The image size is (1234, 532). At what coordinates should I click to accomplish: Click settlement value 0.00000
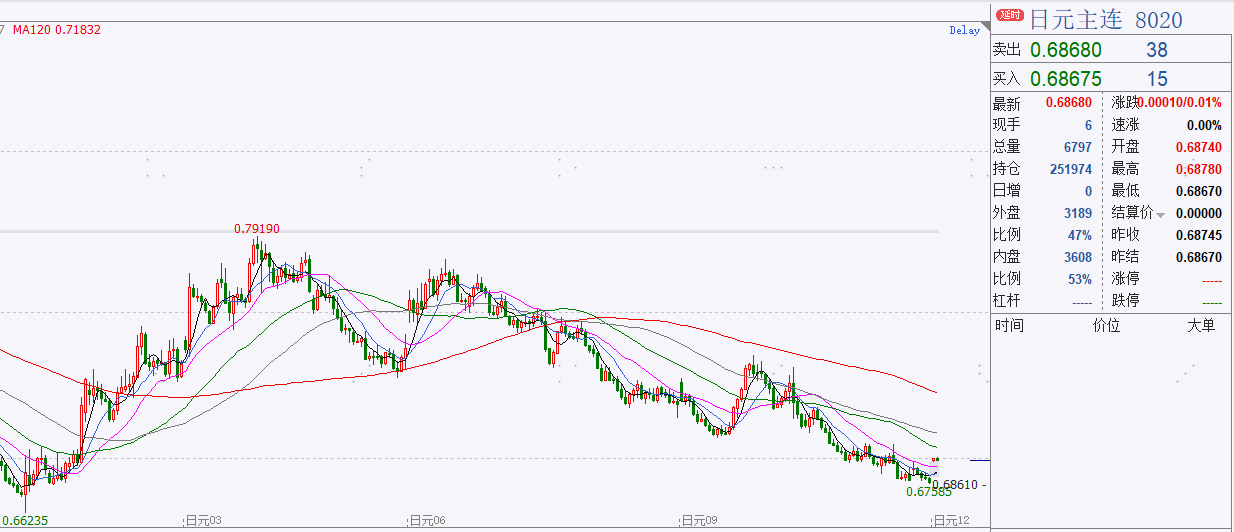click(x=1199, y=213)
